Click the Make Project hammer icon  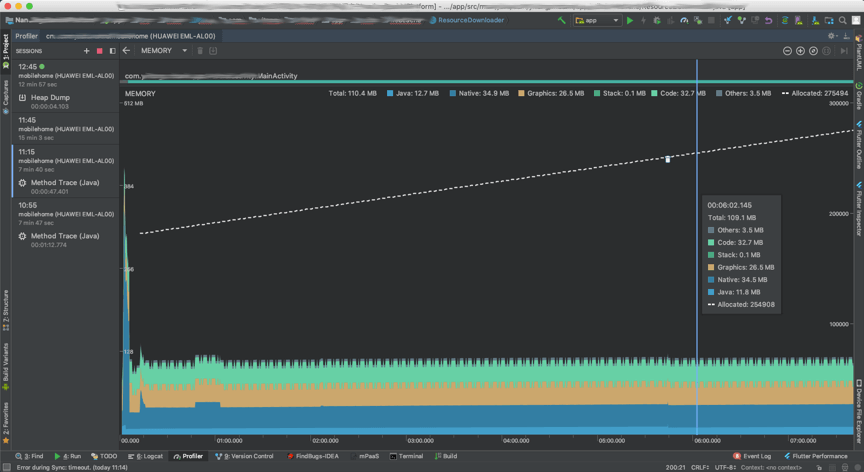pos(561,20)
